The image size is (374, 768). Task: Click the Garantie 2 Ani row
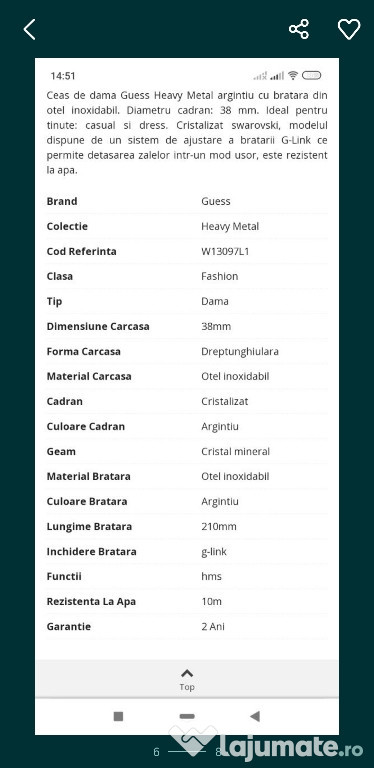click(187, 626)
